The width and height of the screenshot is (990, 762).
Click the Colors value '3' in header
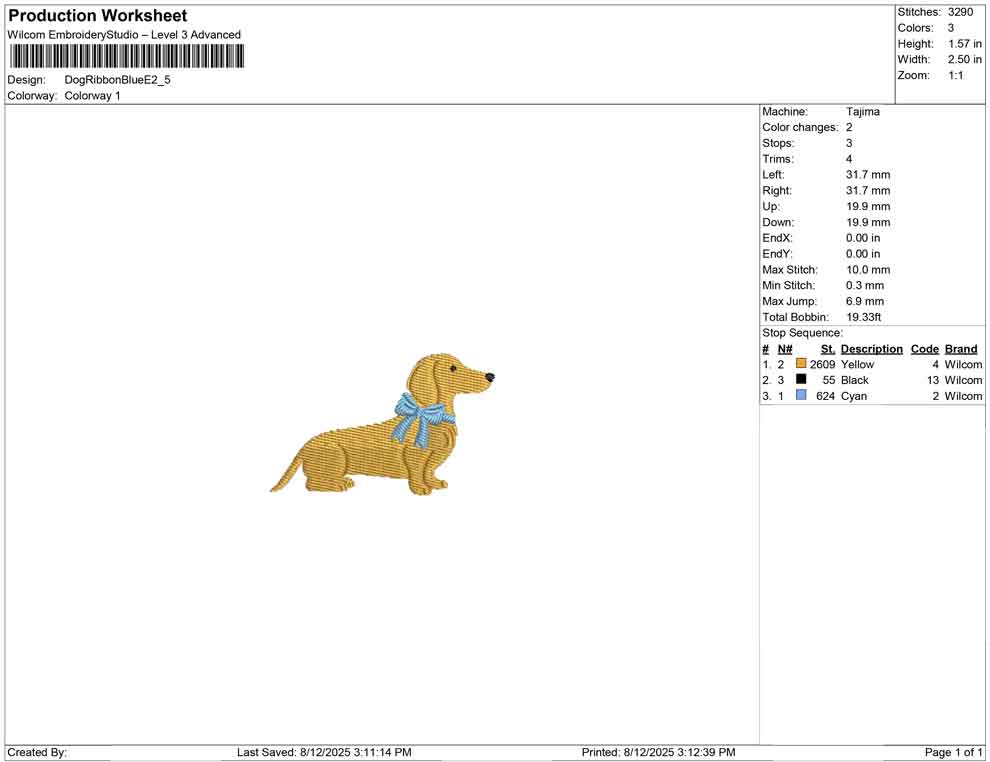pos(951,28)
